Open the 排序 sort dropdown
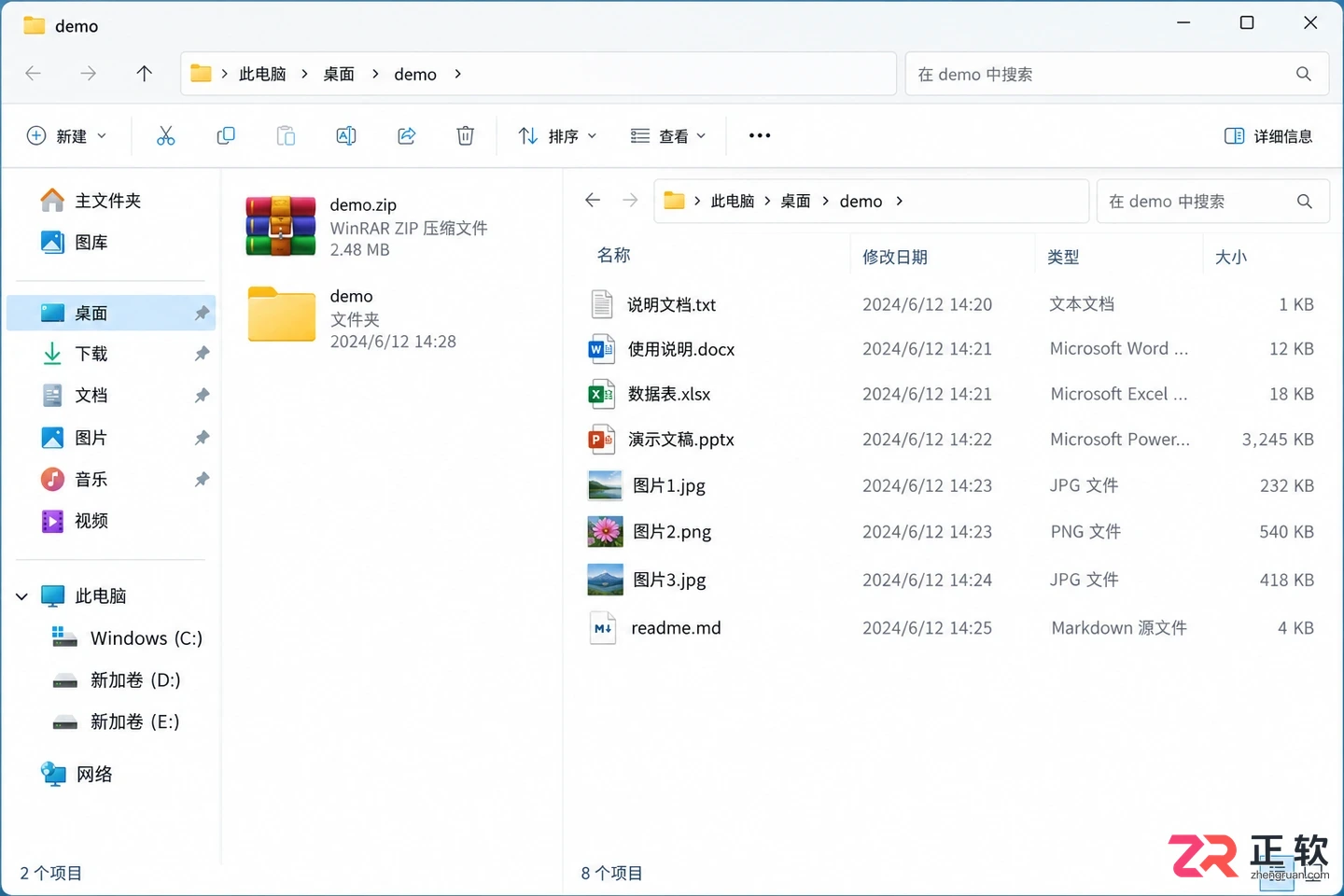 (557, 136)
